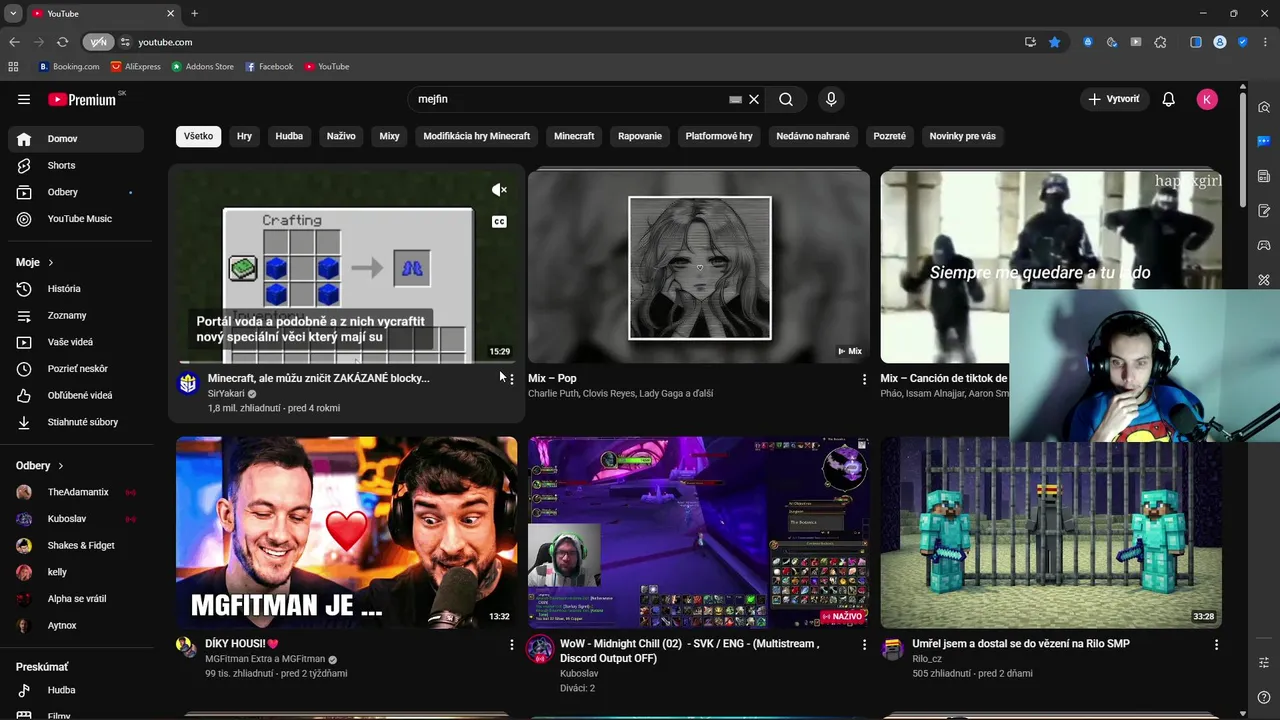1280x720 pixels.
Task: Select the Hudba filter chip
Action: [x=289, y=136]
